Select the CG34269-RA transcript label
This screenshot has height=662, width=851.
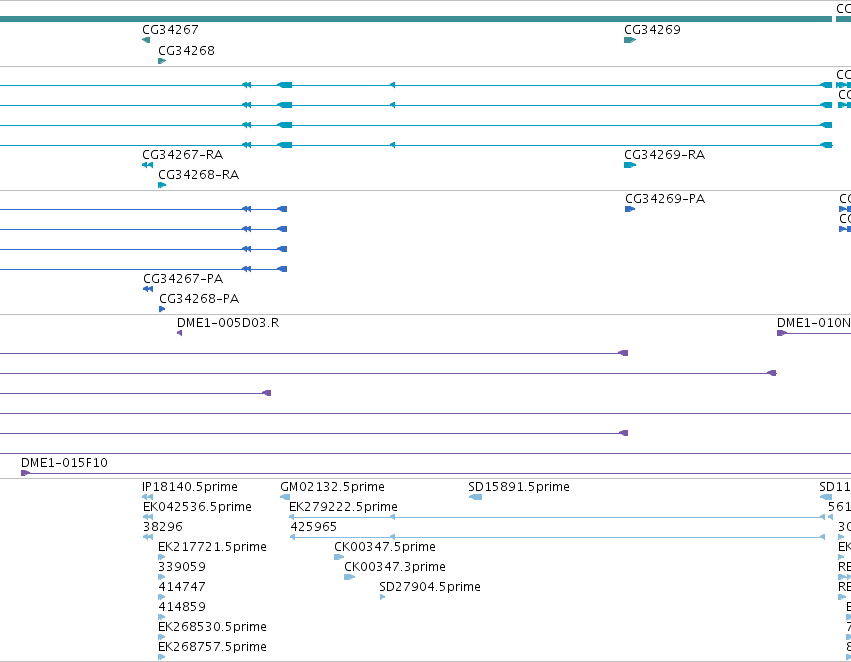(x=664, y=155)
